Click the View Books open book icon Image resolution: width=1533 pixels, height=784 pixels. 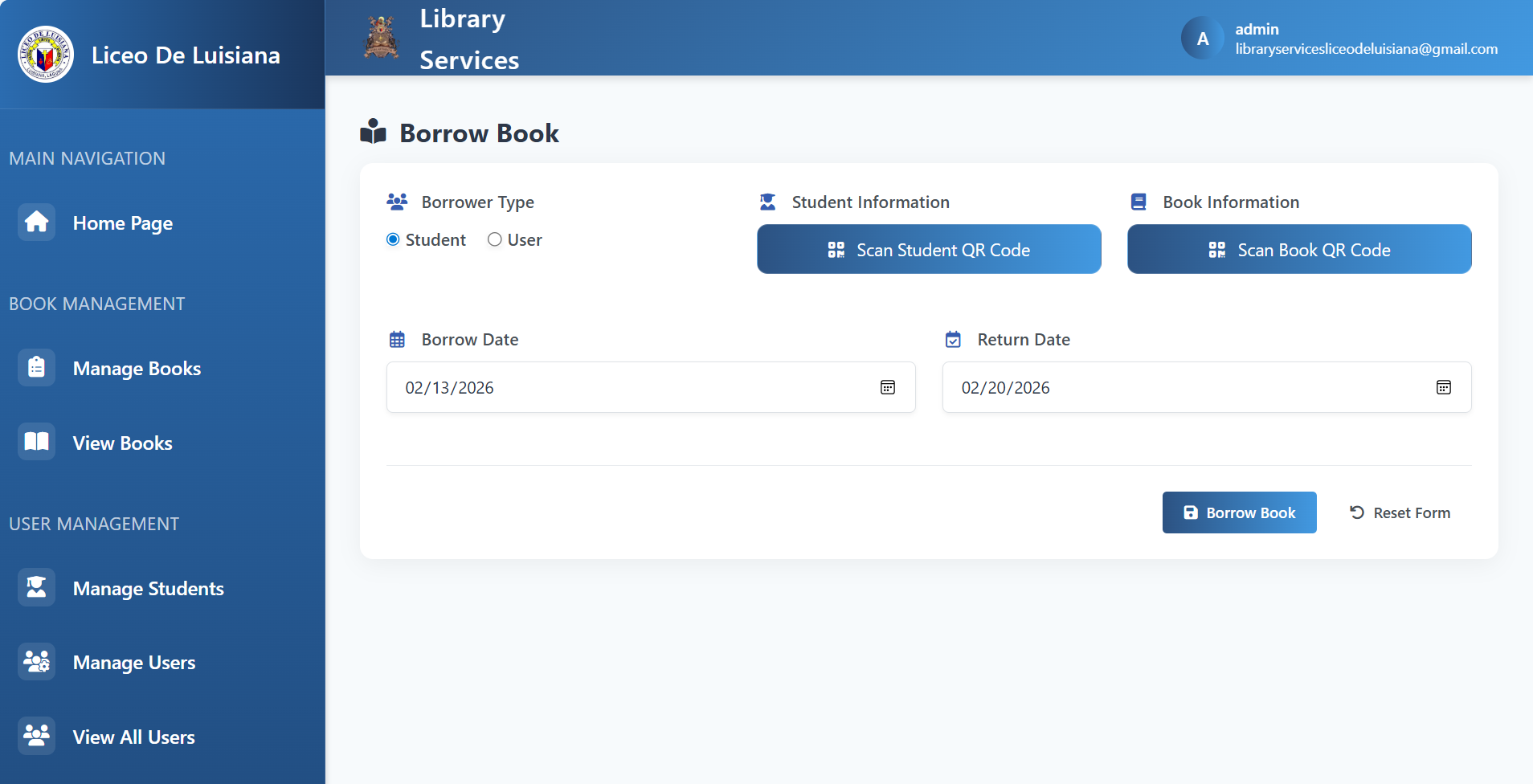tap(36, 441)
